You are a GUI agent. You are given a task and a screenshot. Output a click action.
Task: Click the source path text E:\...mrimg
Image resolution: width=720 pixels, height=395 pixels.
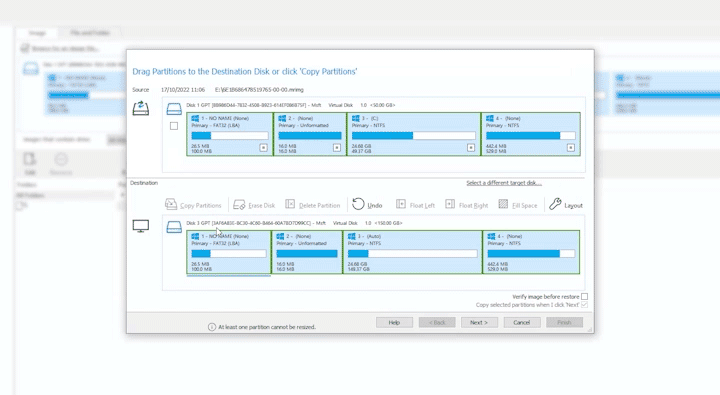(259, 90)
